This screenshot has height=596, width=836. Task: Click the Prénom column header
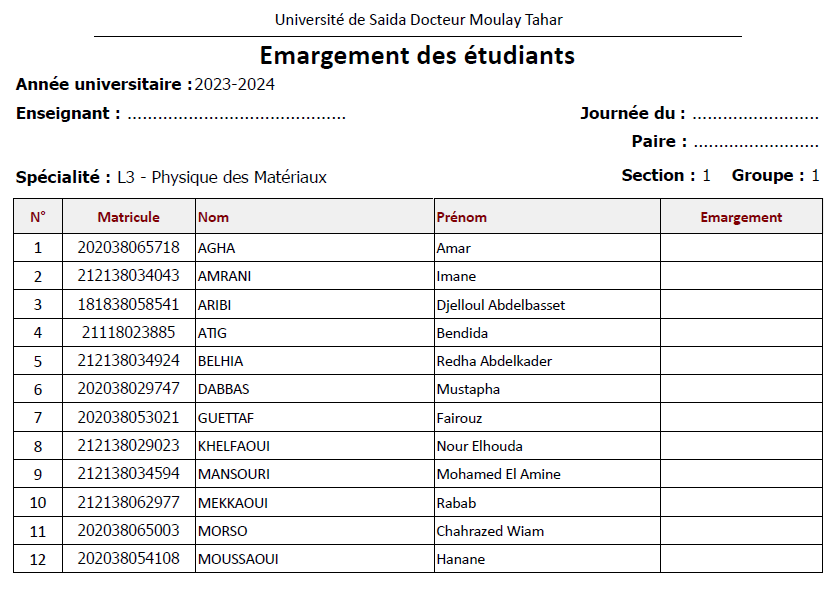pos(462,217)
